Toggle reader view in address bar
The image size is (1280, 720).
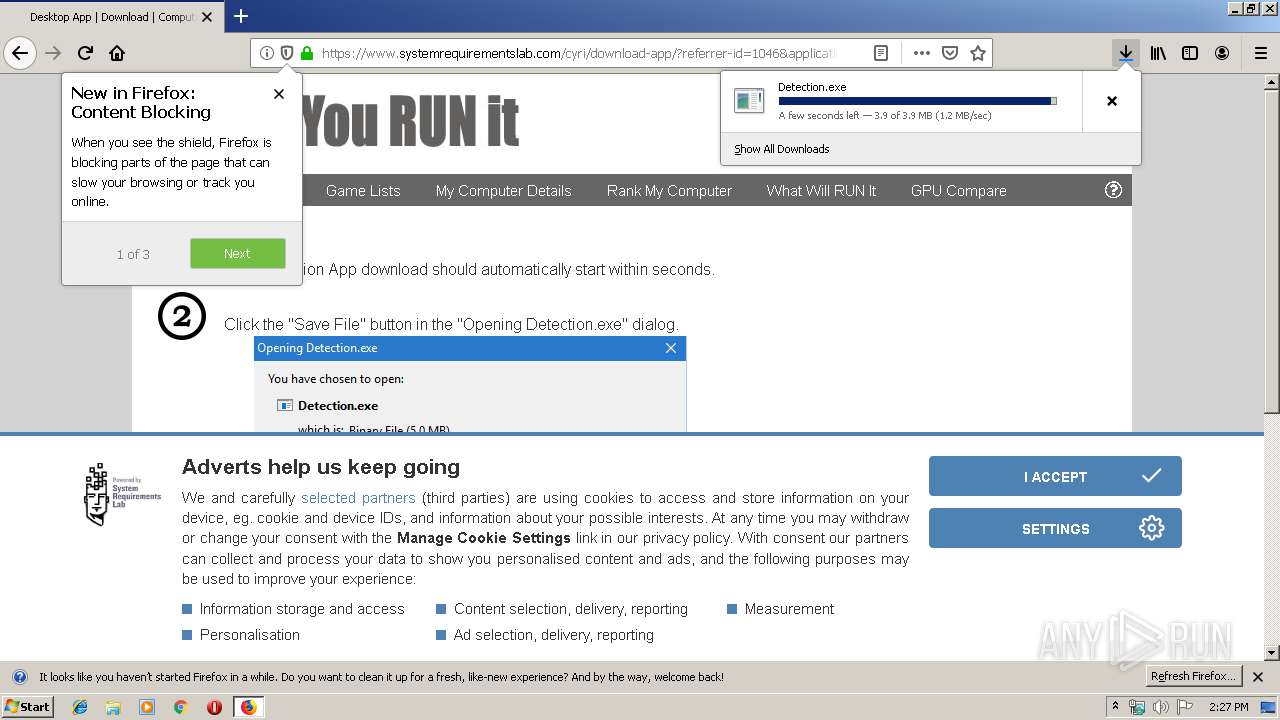881,53
